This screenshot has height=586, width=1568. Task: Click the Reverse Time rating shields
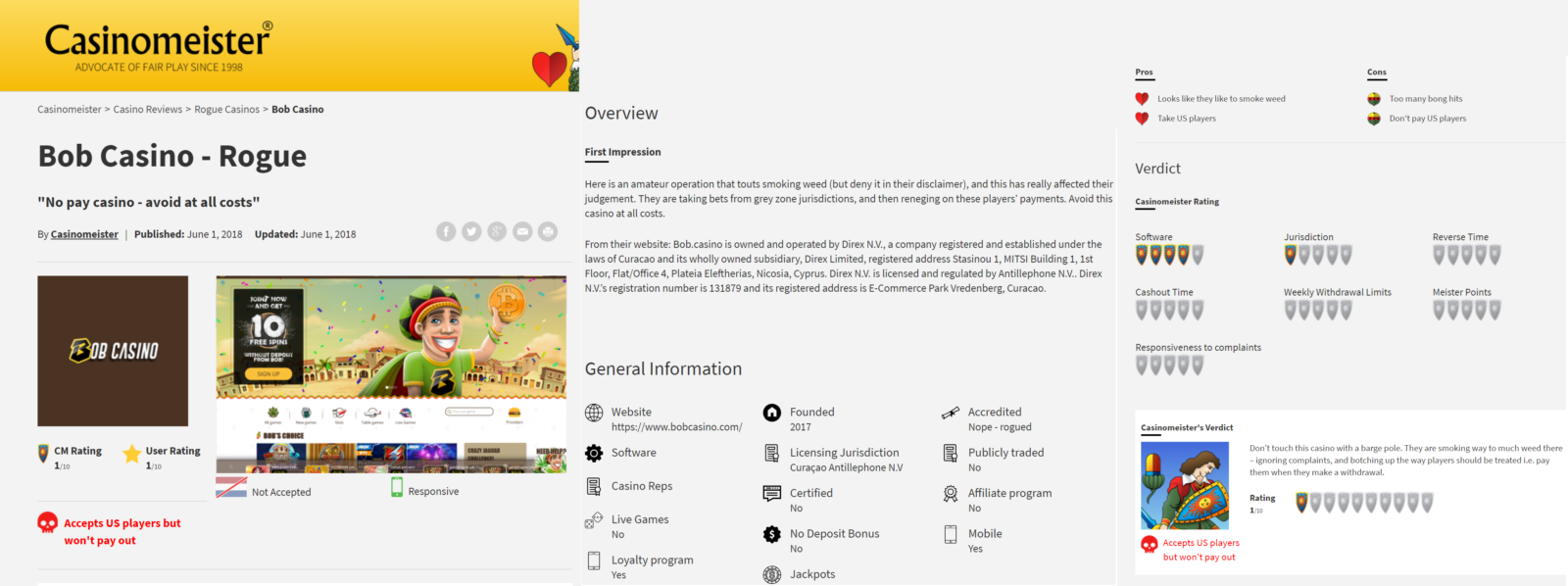click(1467, 255)
